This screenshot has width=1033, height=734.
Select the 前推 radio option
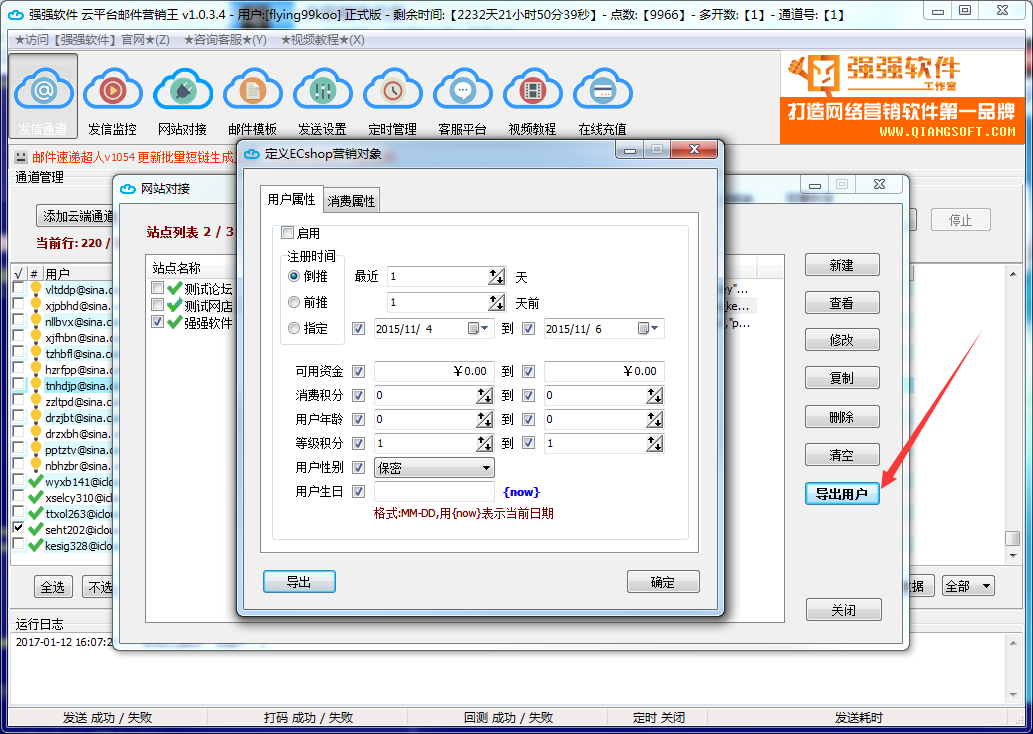pyautogui.click(x=294, y=302)
